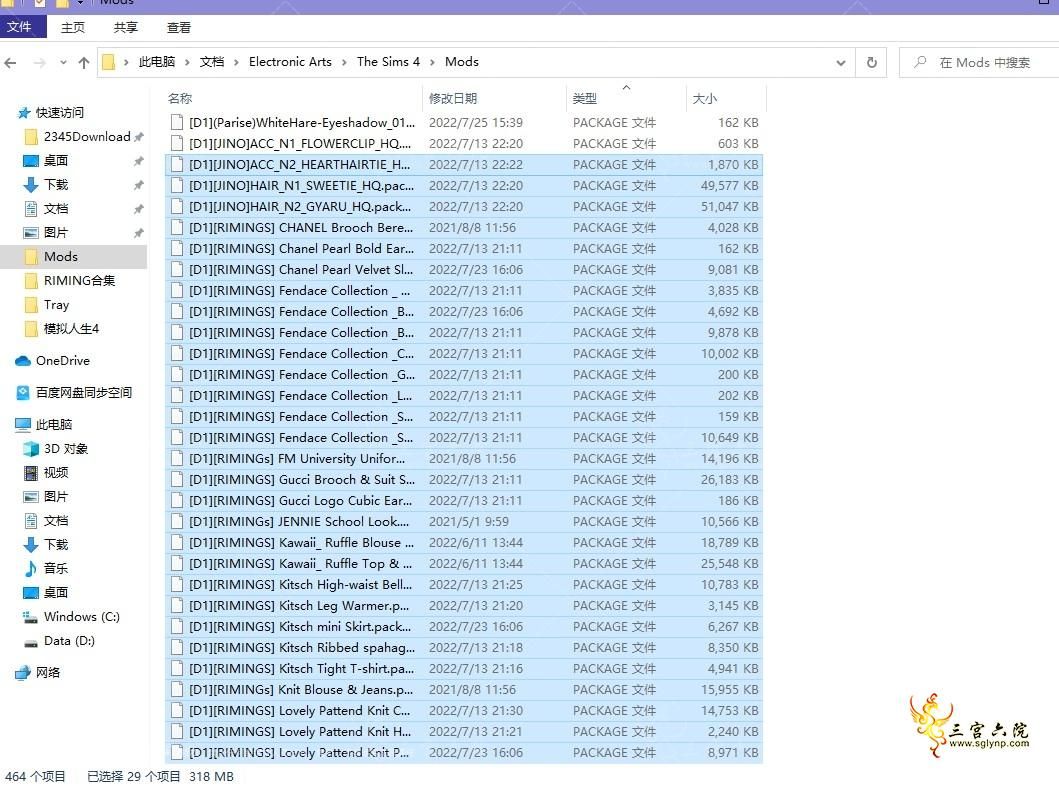Viewport: 1059px width, 788px height.
Task: Open 3D 对象 icon under This PC
Action: (x=30, y=449)
